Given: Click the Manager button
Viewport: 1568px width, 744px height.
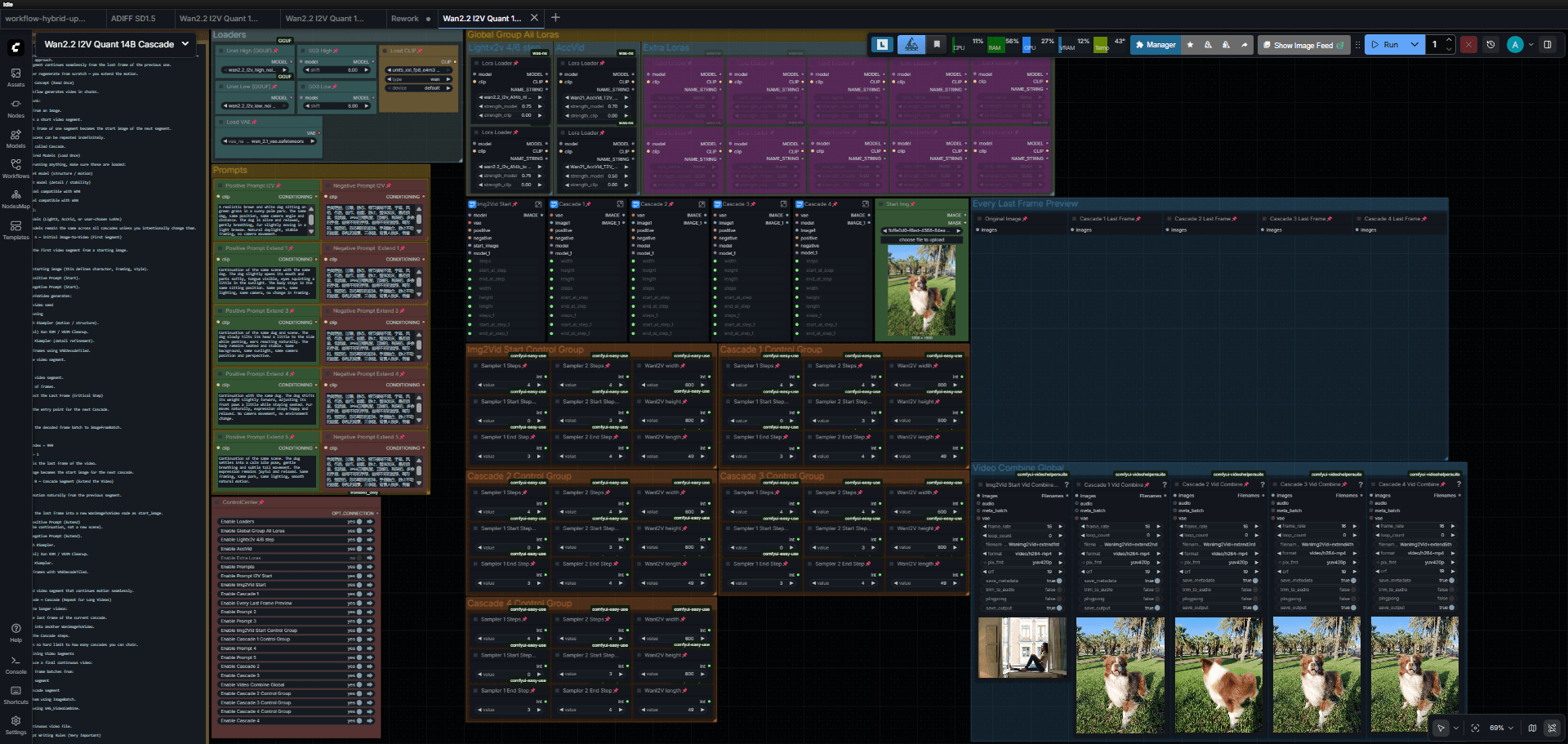Looking at the screenshot, I should pyautogui.click(x=1156, y=45).
